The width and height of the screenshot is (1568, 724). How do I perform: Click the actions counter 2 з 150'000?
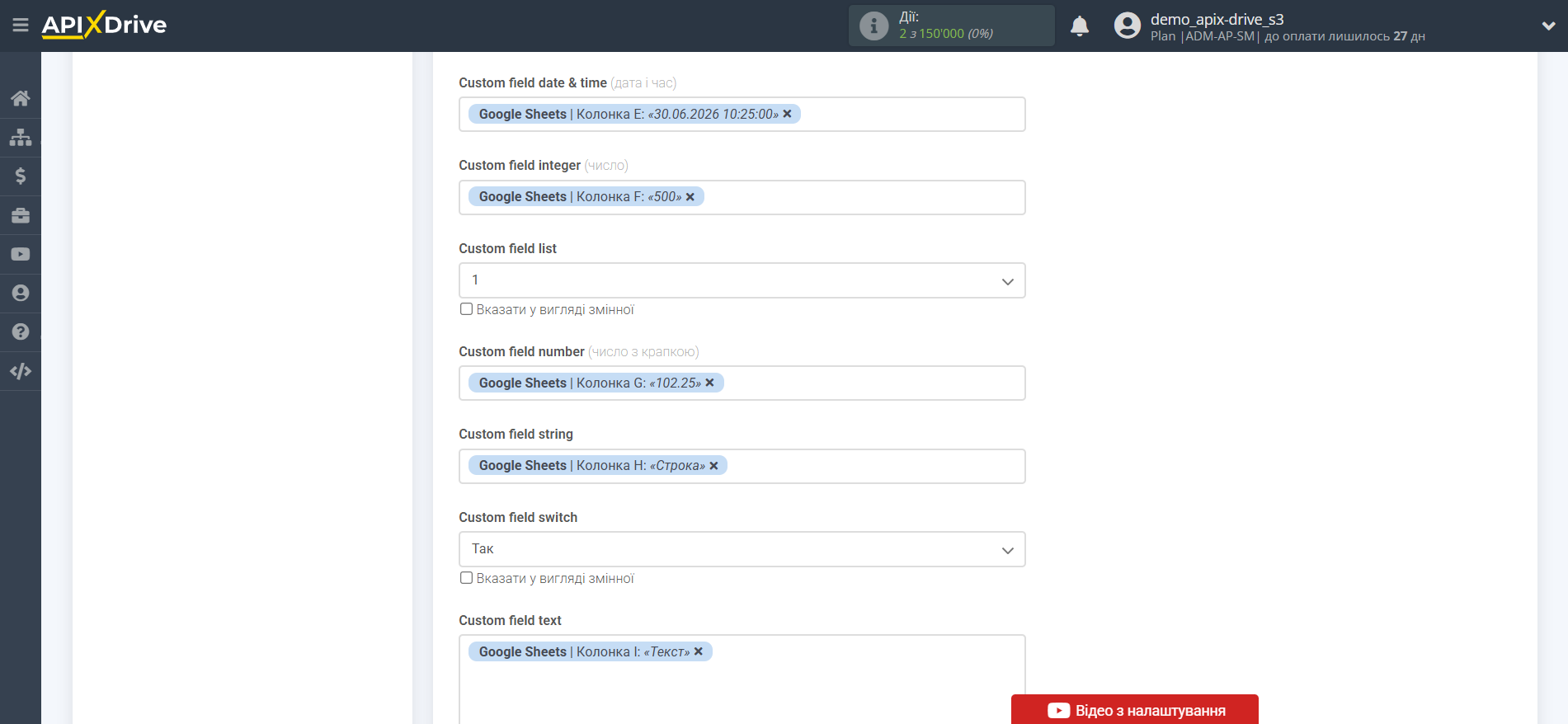[x=946, y=34]
